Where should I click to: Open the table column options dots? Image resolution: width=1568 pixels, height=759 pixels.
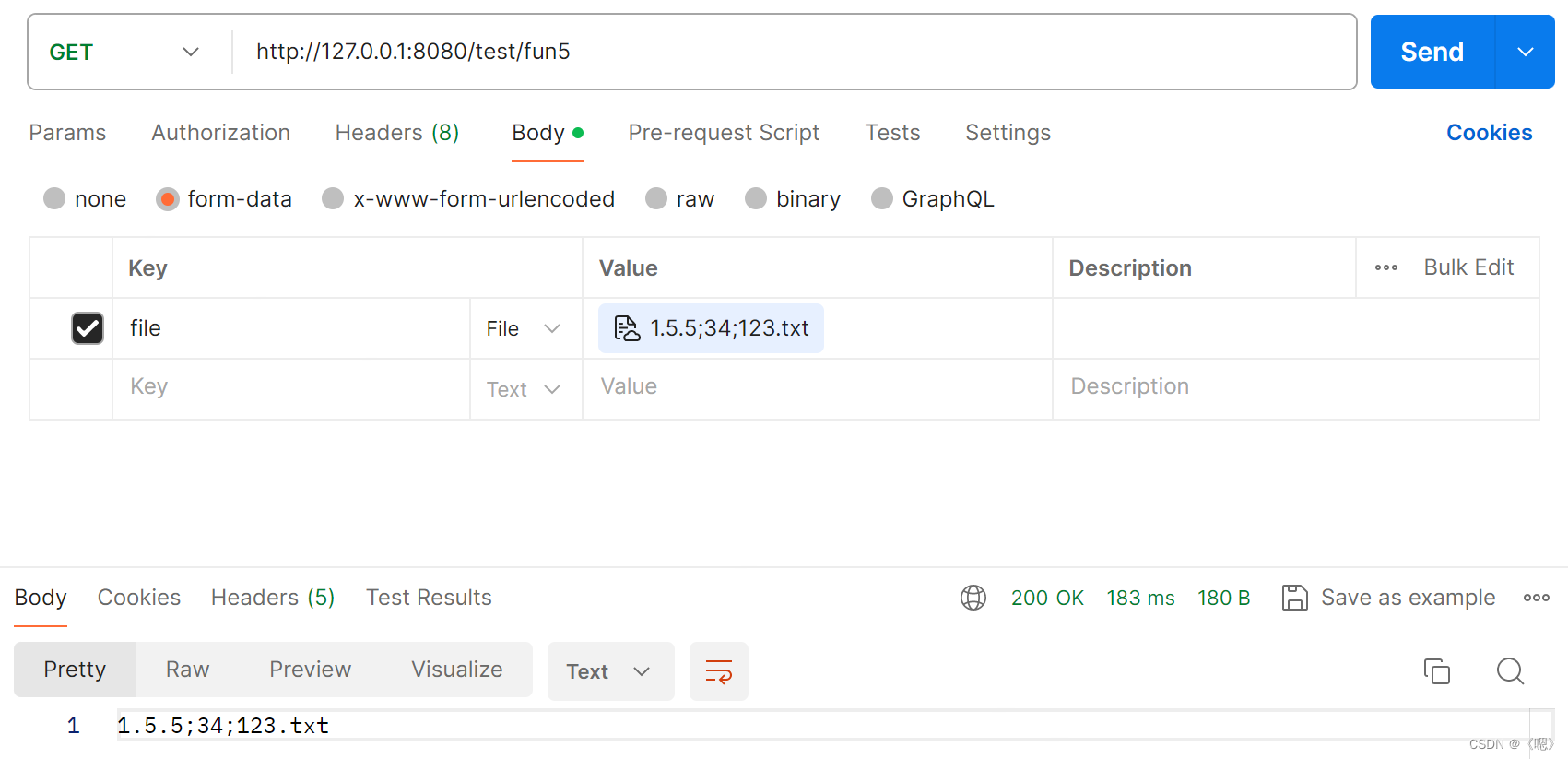click(1386, 267)
